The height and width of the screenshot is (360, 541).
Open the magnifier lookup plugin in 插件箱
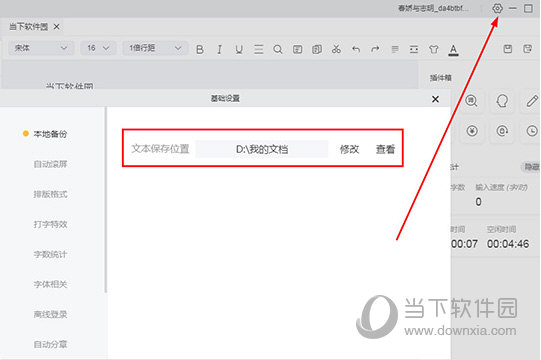[471, 101]
